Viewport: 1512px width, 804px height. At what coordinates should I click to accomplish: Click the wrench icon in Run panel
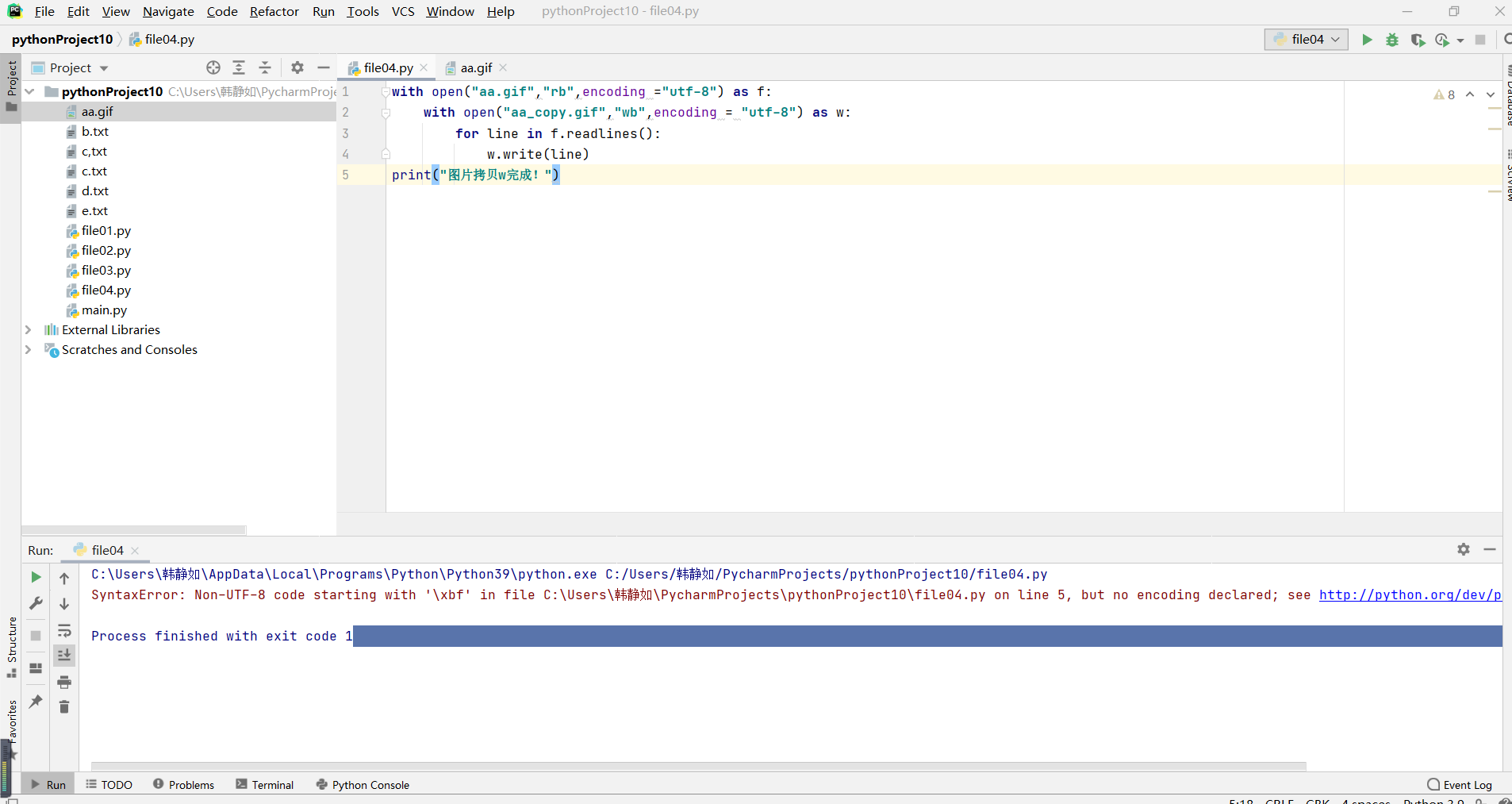coord(36,603)
